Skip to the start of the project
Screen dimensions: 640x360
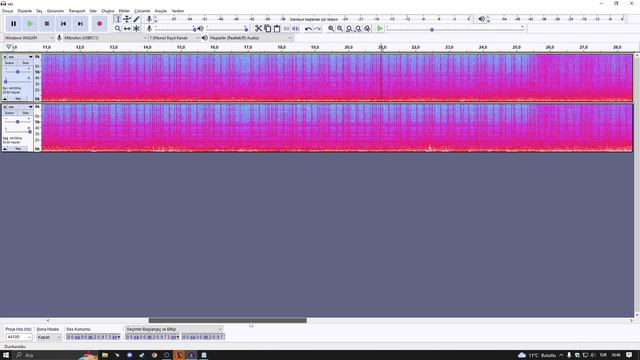63,24
